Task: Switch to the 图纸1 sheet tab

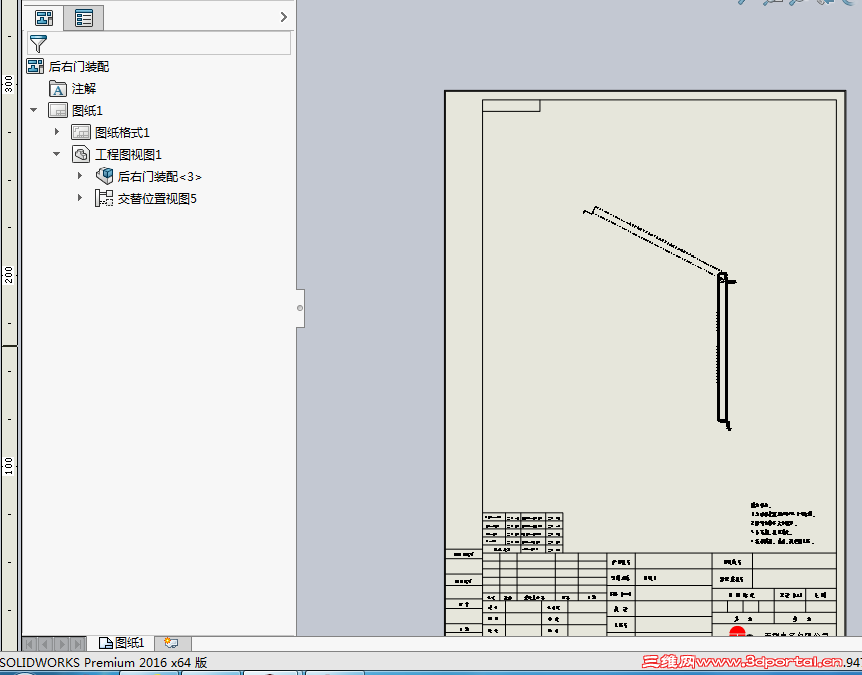Action: [x=121, y=643]
